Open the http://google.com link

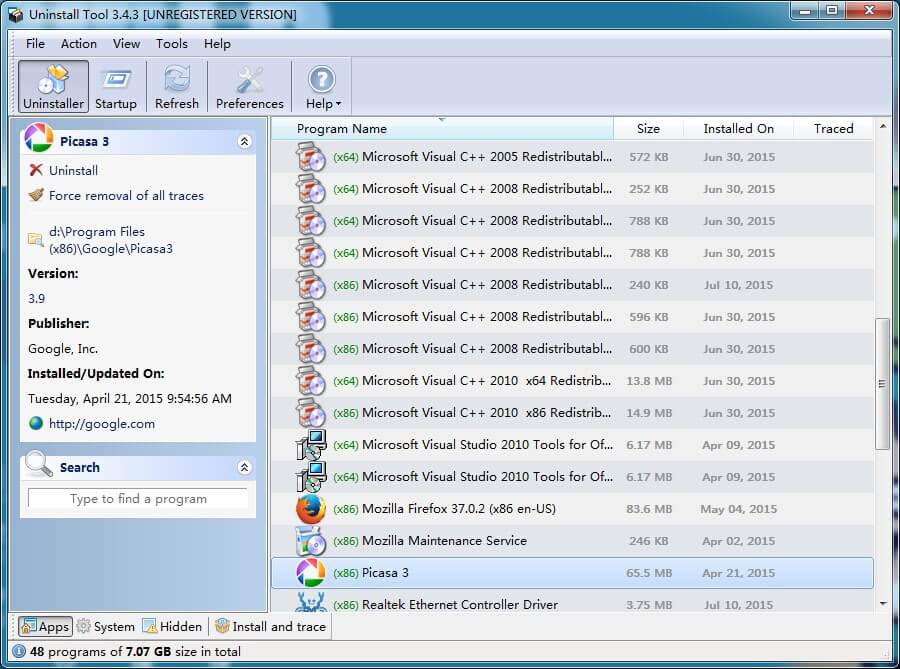coord(102,424)
